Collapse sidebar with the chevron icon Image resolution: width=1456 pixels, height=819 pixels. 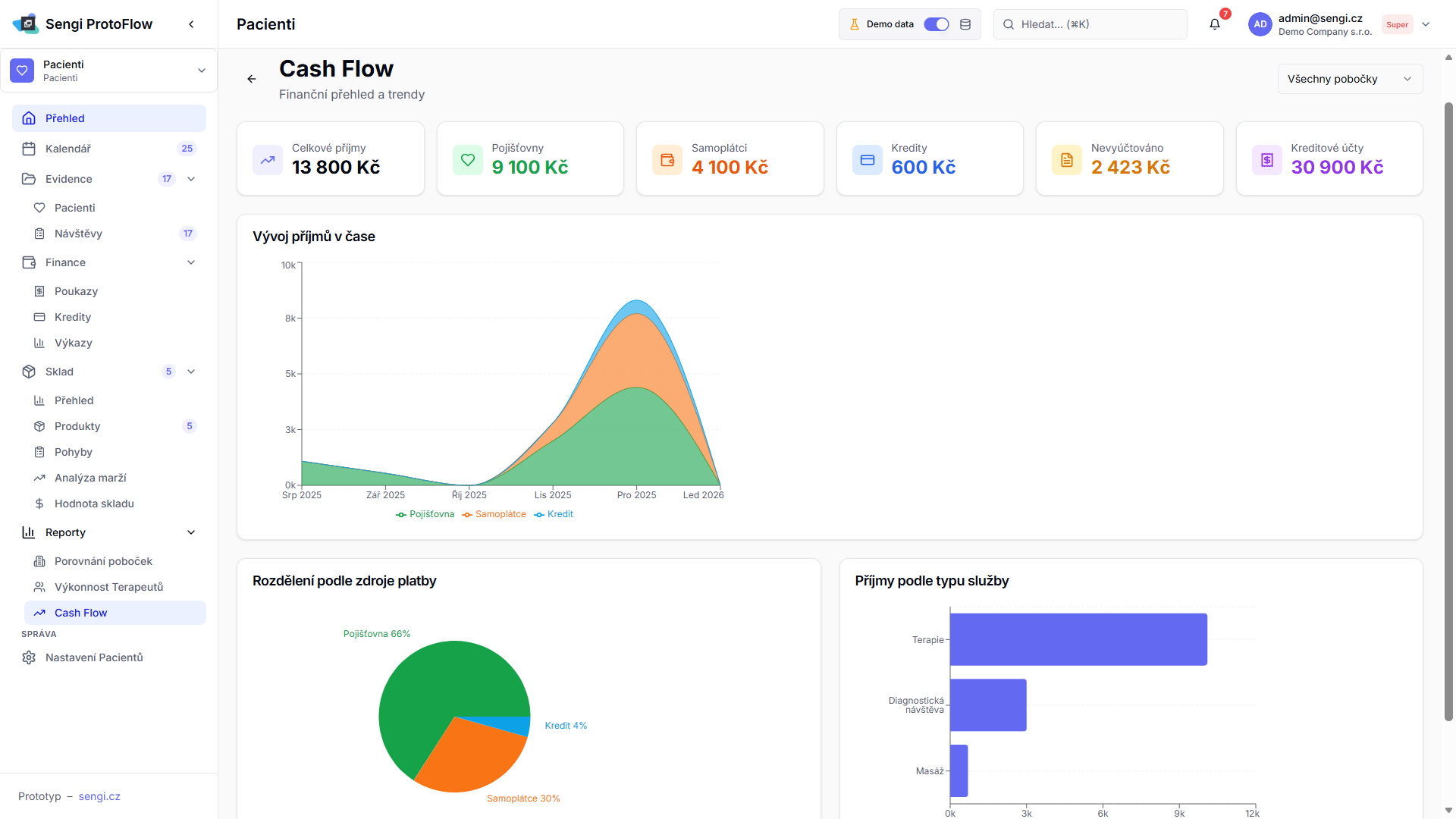(x=191, y=24)
